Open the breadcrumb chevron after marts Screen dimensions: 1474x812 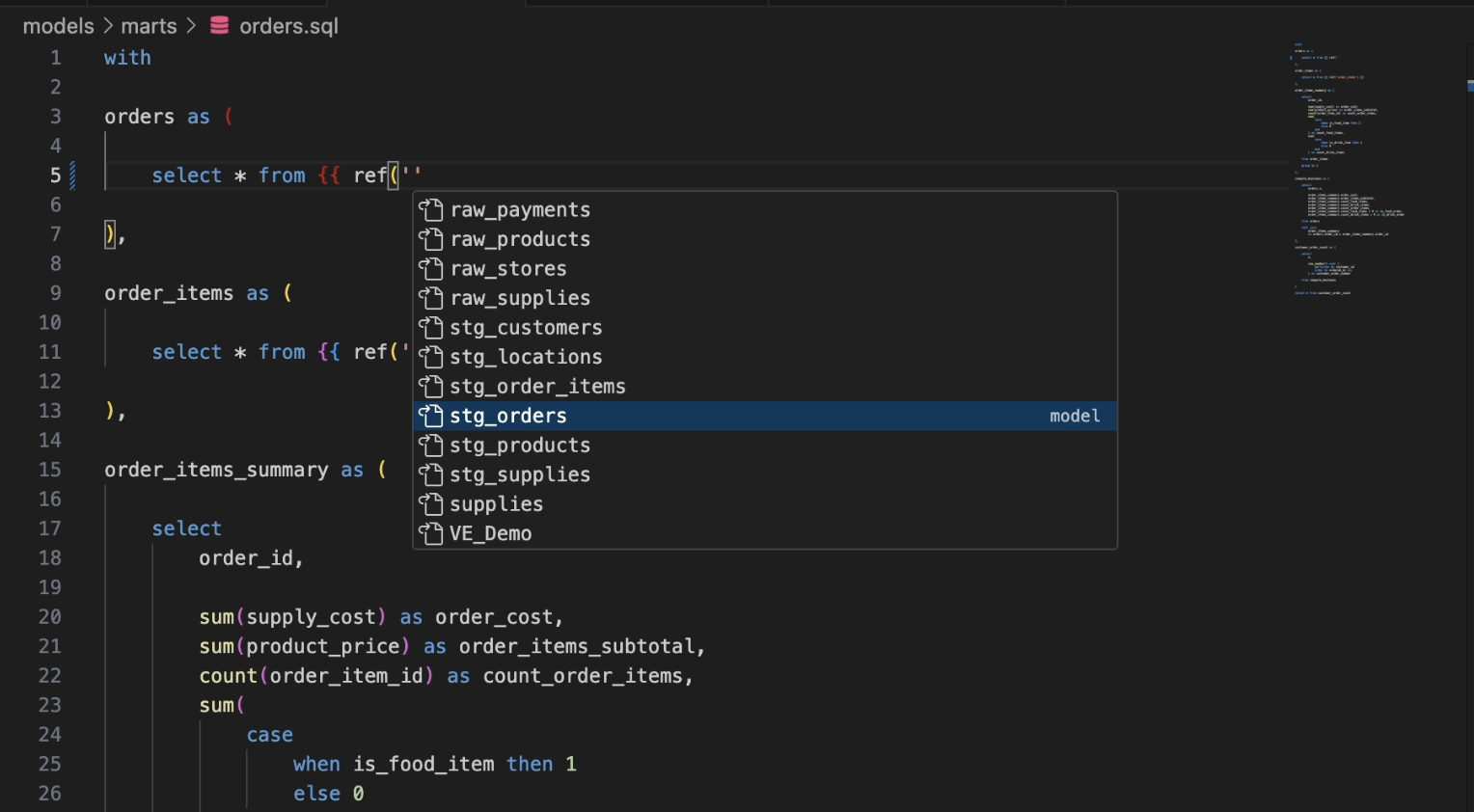[x=190, y=26]
